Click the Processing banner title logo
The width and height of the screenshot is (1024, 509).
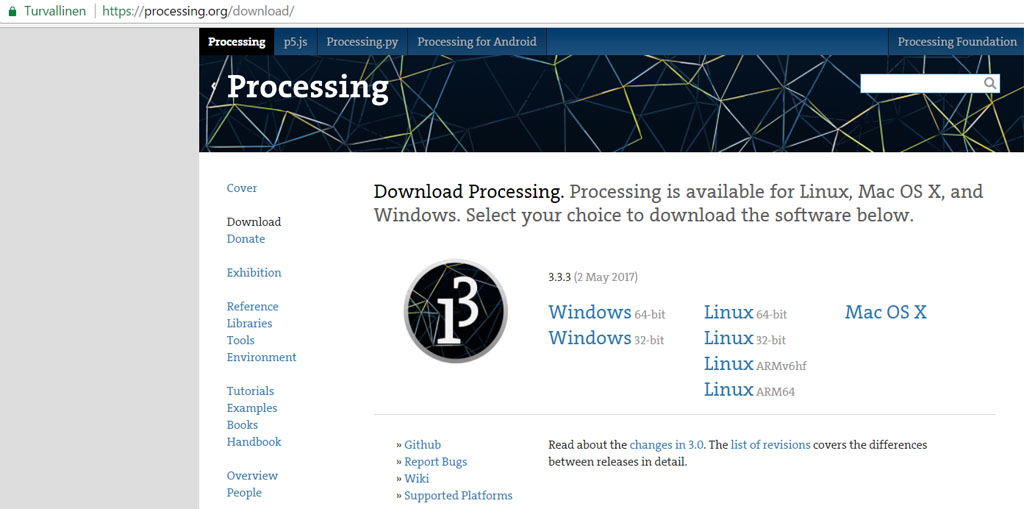[308, 88]
